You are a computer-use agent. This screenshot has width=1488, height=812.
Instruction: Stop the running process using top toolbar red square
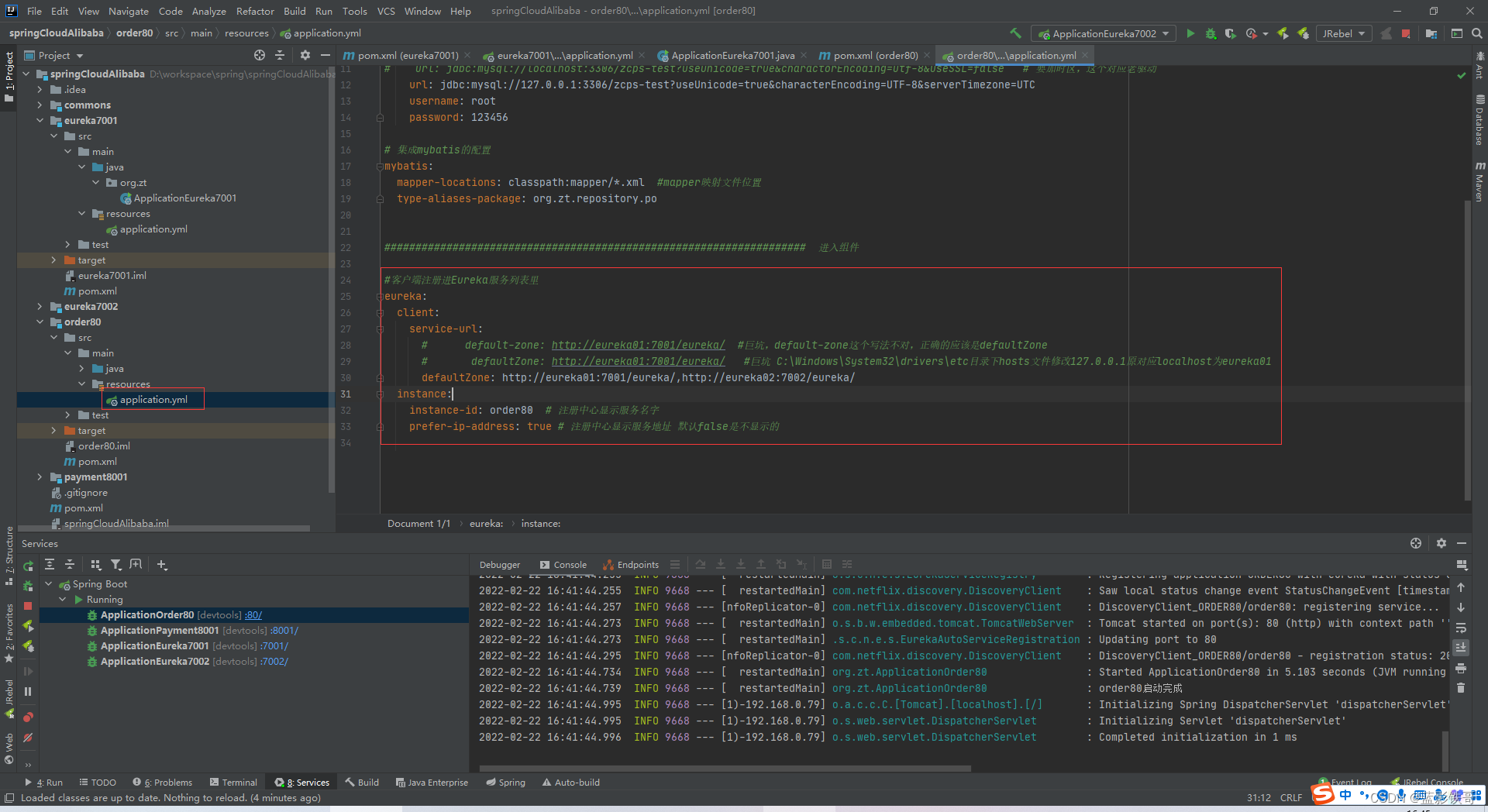pos(1406,33)
